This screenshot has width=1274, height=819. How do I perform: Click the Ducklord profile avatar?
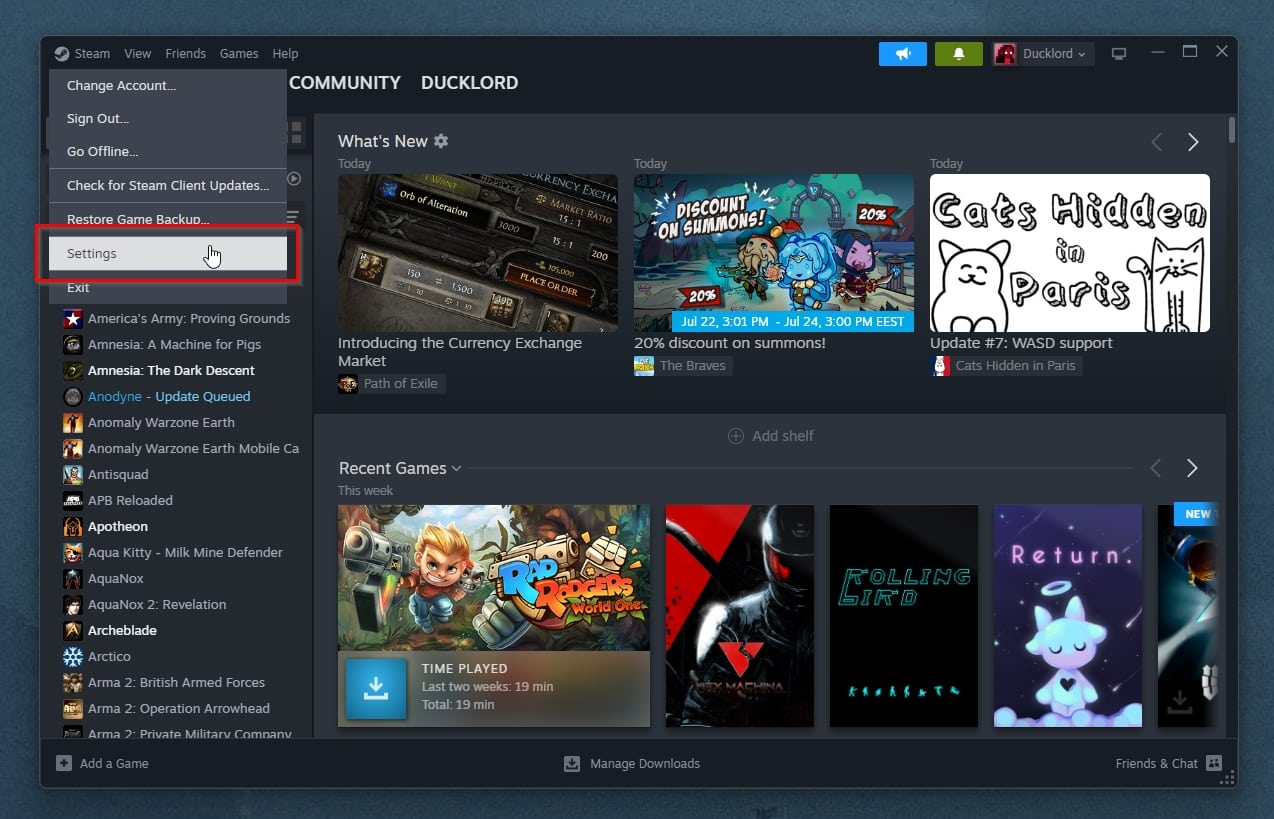click(1005, 54)
